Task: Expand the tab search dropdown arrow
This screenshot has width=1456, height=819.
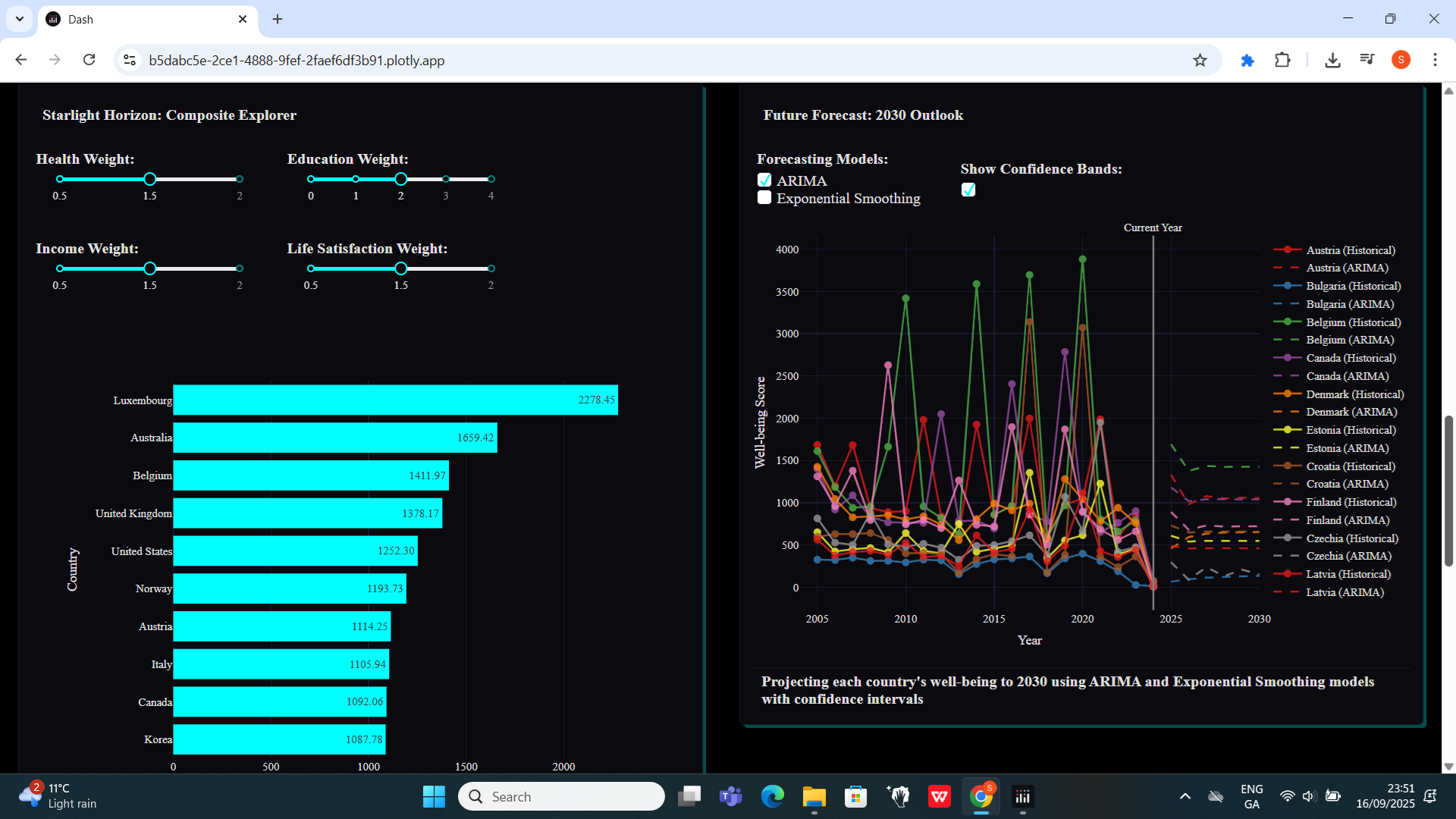Action: [x=20, y=19]
